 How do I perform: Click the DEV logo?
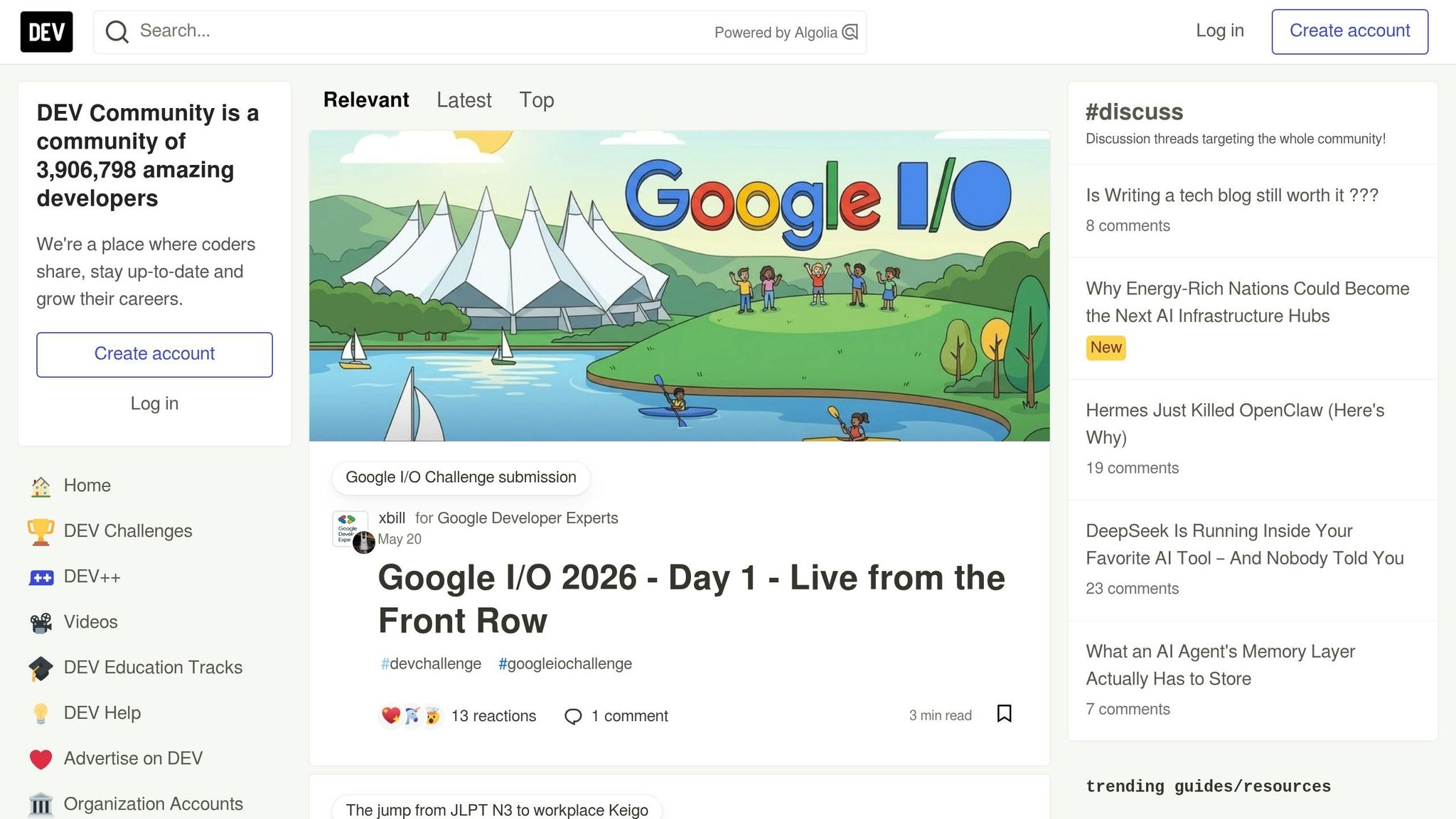click(x=46, y=32)
